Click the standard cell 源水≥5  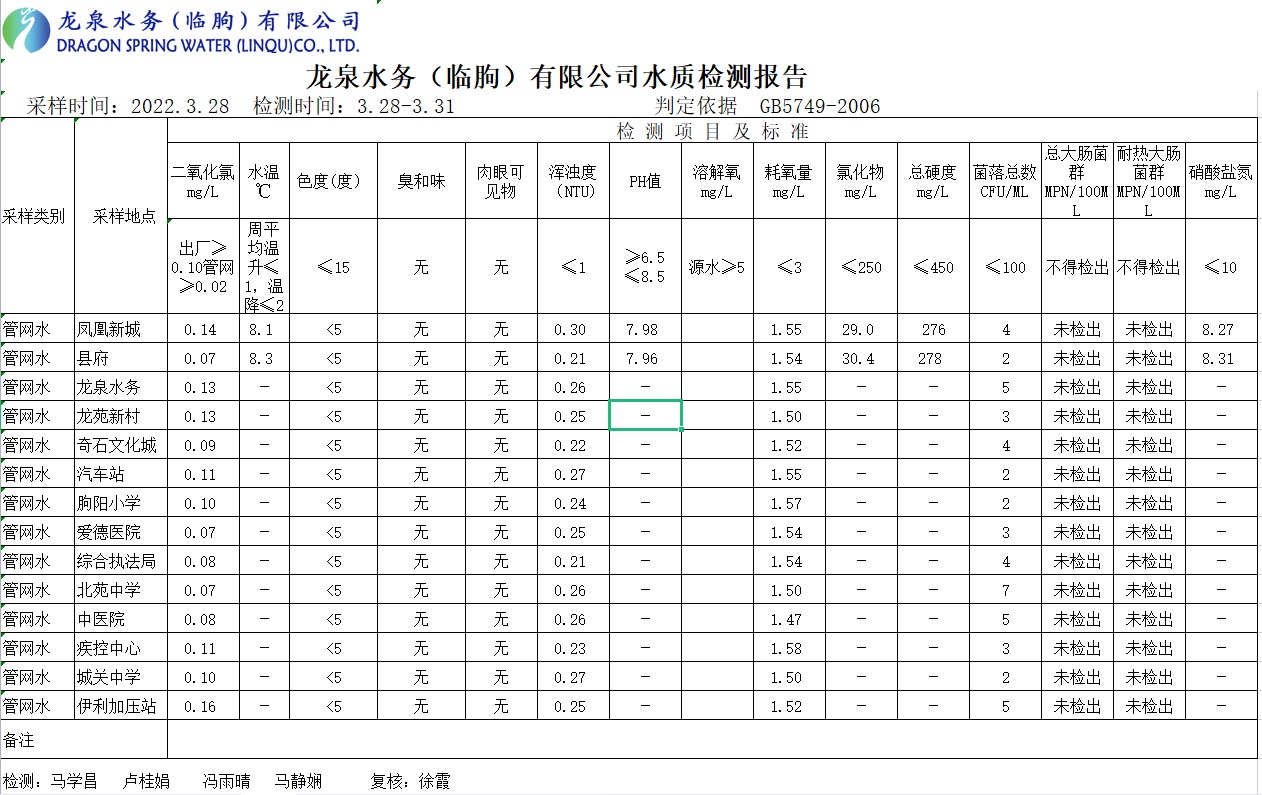(717, 266)
